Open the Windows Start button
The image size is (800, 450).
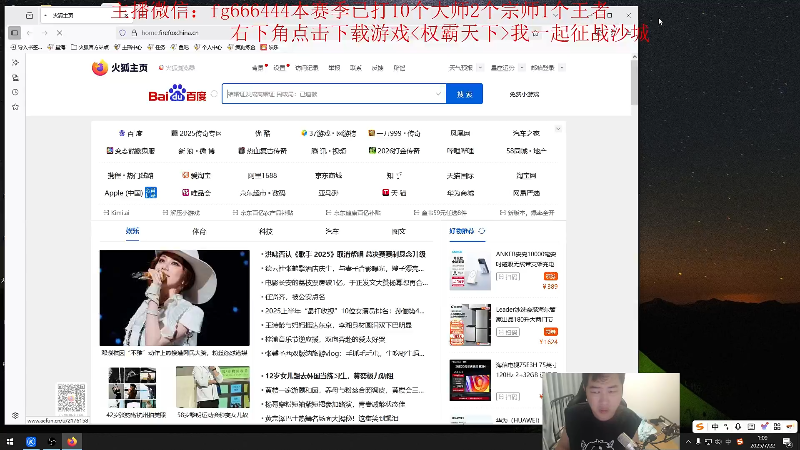10,441
